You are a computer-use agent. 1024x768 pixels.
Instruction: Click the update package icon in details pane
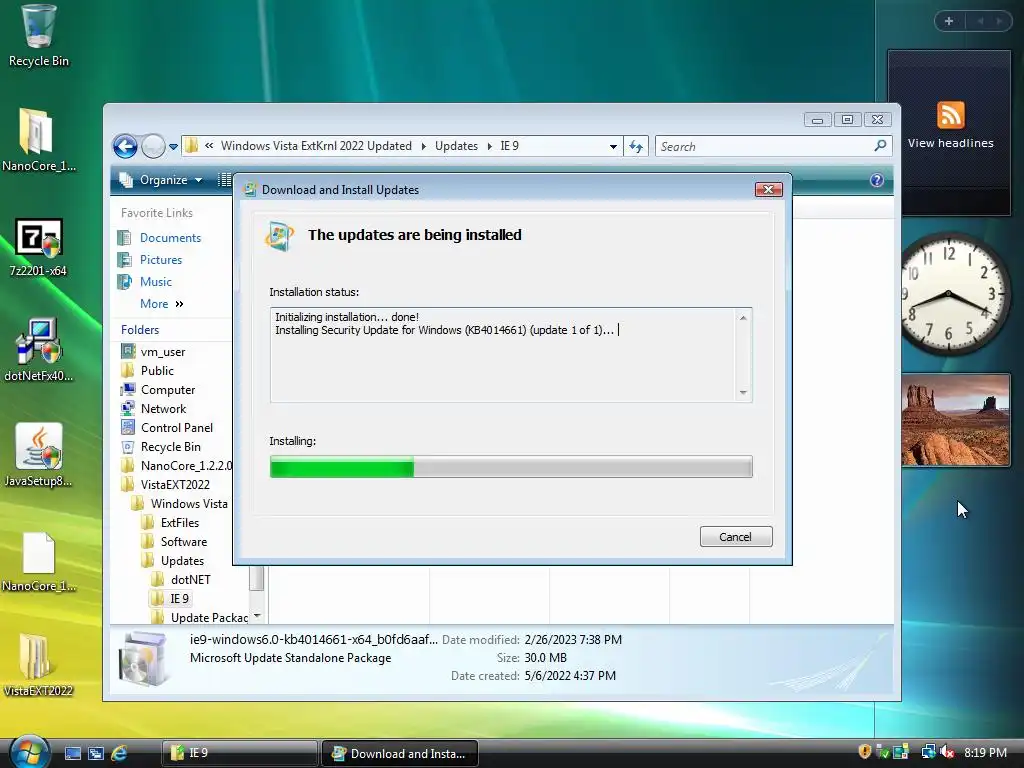click(142, 658)
